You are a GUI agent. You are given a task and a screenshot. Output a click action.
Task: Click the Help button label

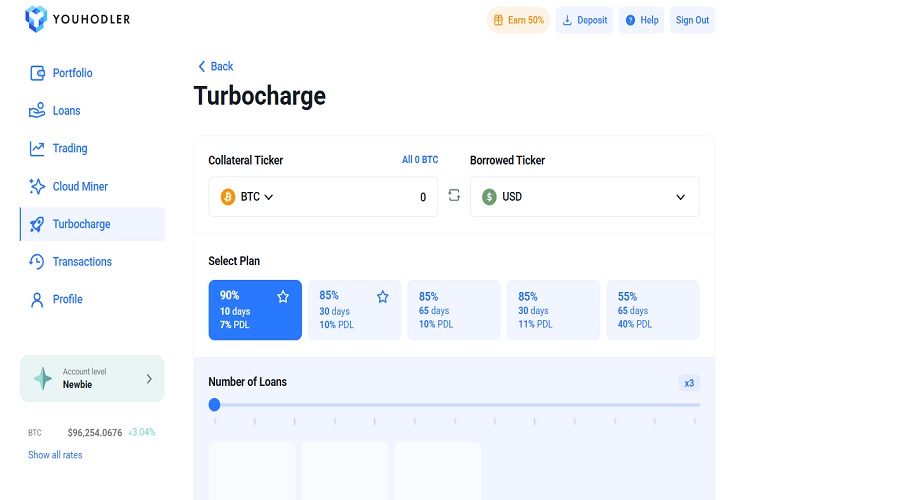(x=649, y=20)
